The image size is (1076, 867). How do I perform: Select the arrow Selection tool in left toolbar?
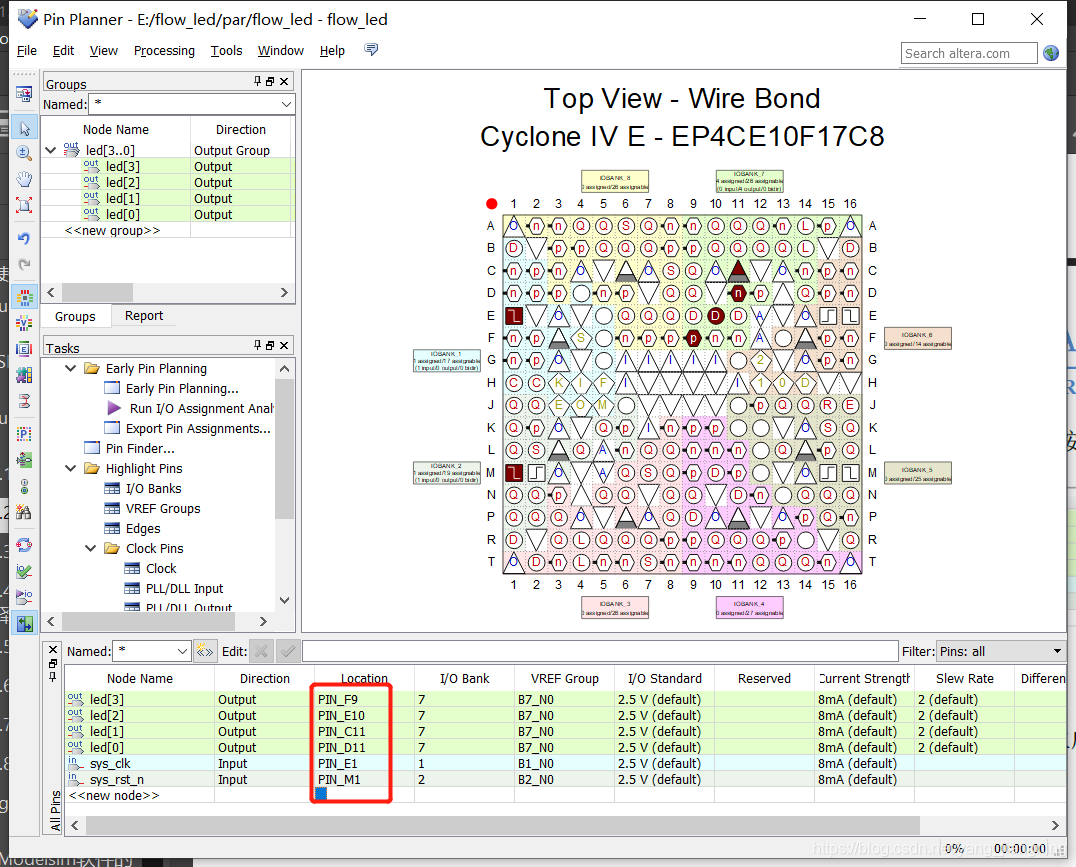click(24, 128)
